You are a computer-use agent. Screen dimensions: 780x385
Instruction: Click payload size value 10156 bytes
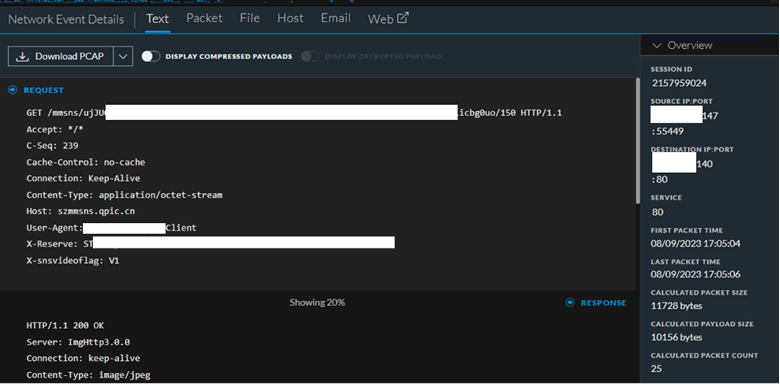[x=677, y=337]
